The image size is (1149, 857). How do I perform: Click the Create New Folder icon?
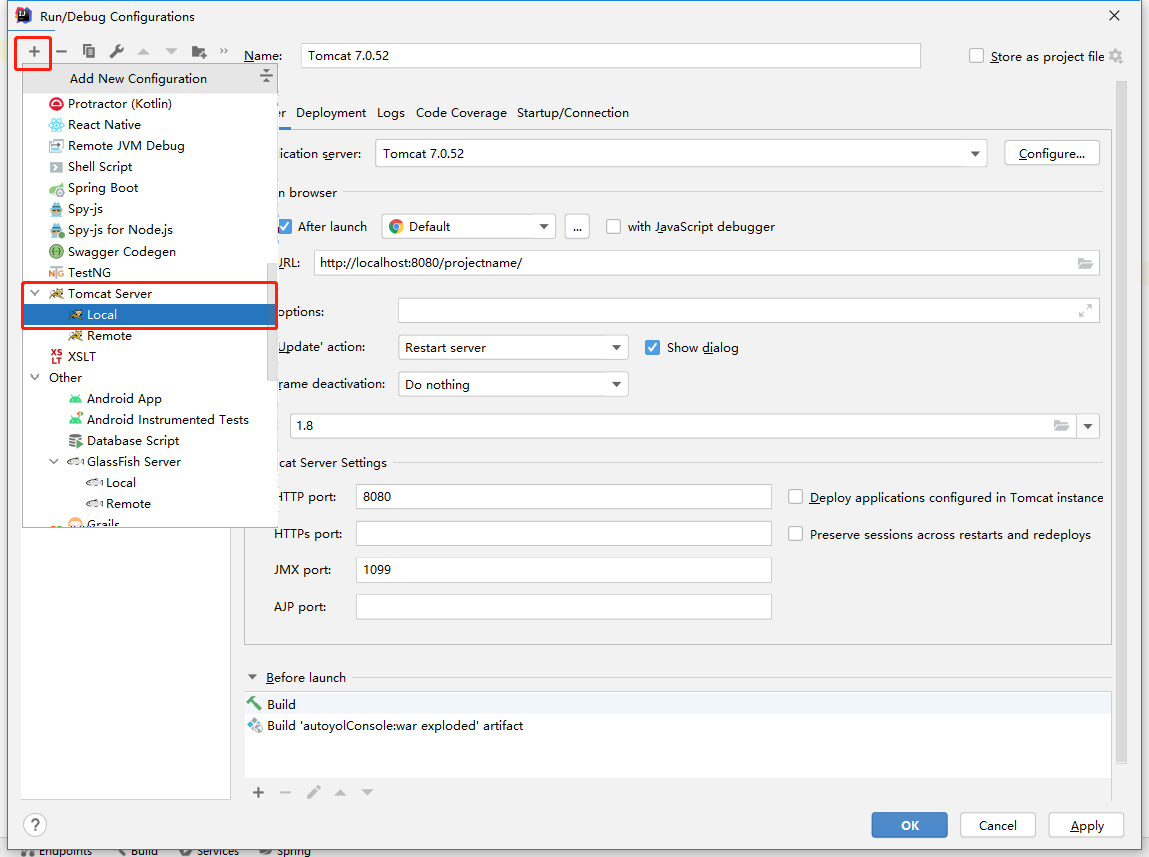click(x=199, y=51)
